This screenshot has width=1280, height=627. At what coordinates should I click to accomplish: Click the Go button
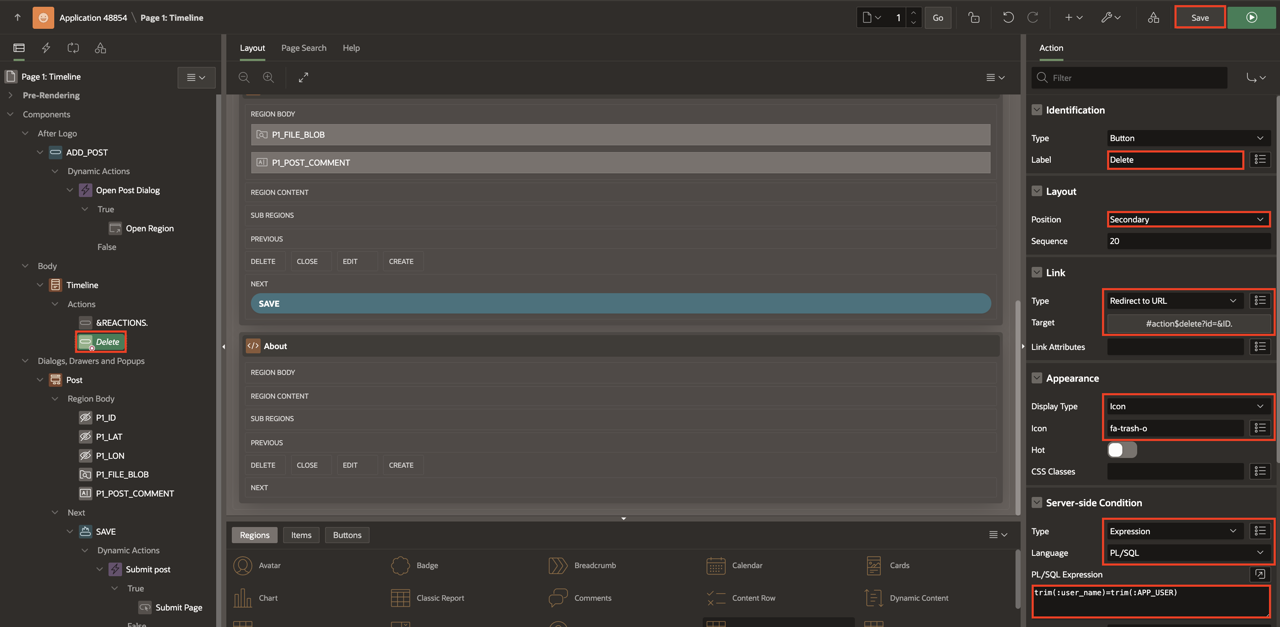(x=937, y=17)
